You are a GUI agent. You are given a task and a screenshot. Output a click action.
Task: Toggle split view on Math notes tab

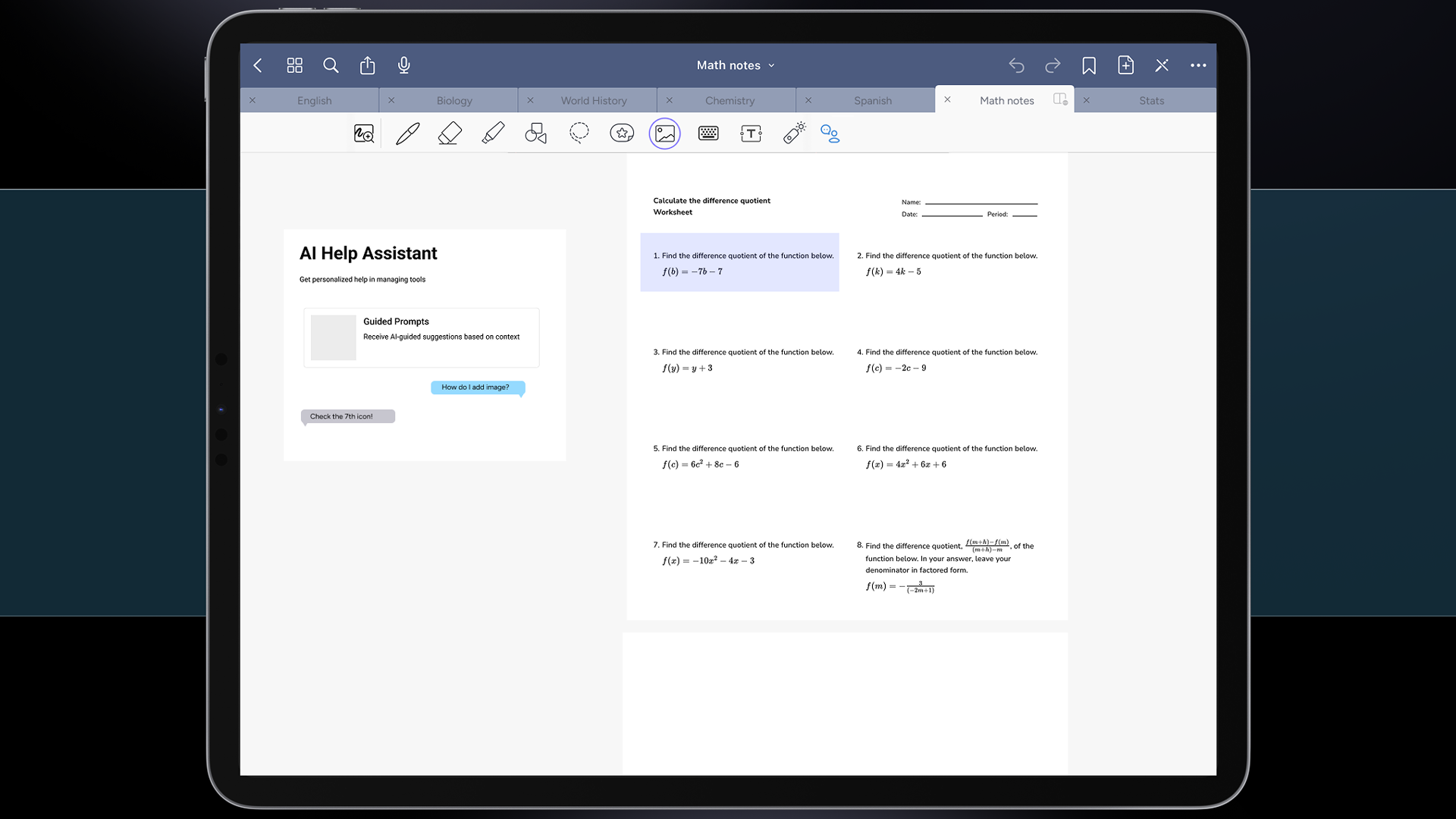click(x=1060, y=99)
